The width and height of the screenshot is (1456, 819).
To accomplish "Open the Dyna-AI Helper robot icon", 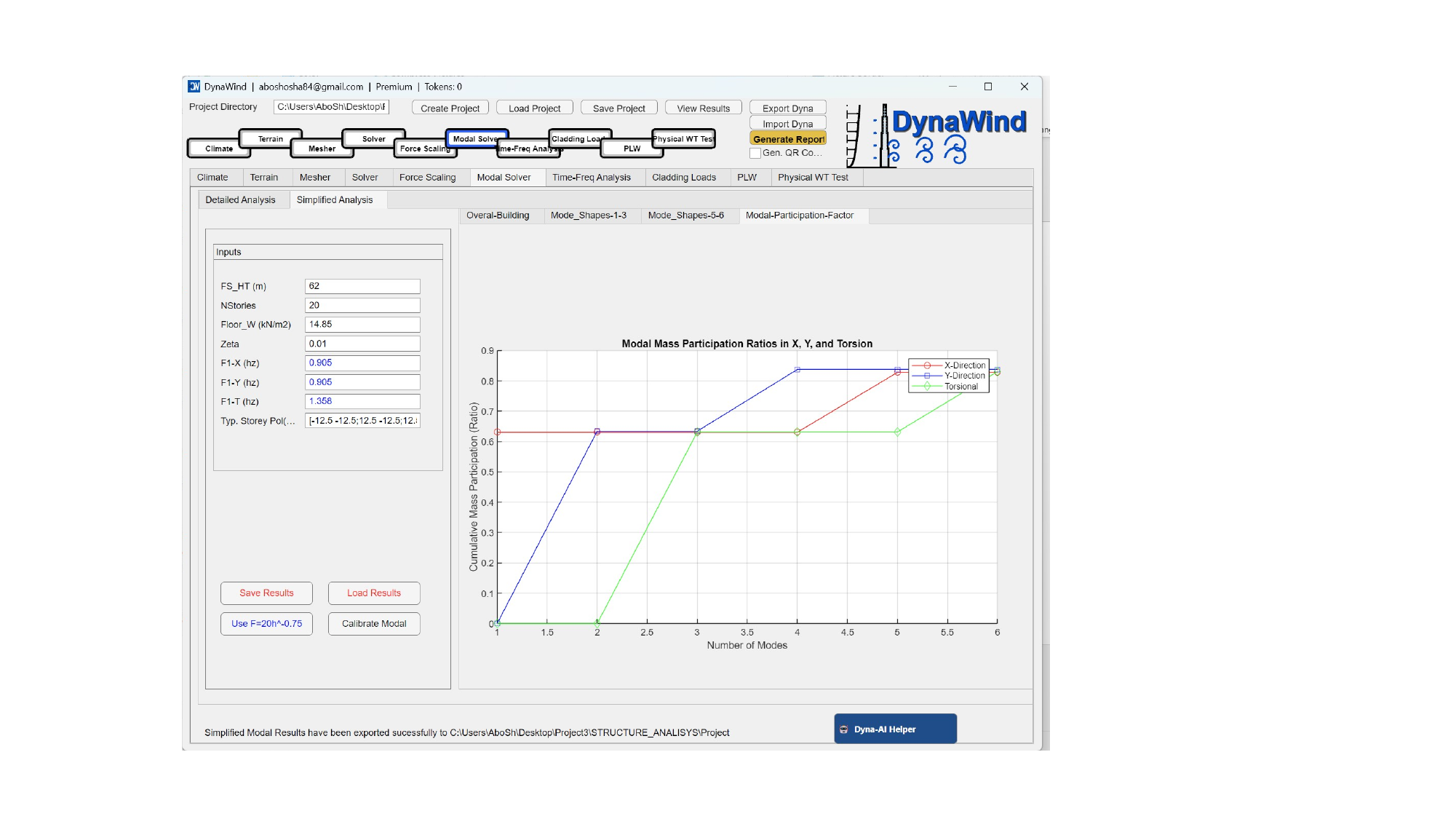I will [844, 729].
